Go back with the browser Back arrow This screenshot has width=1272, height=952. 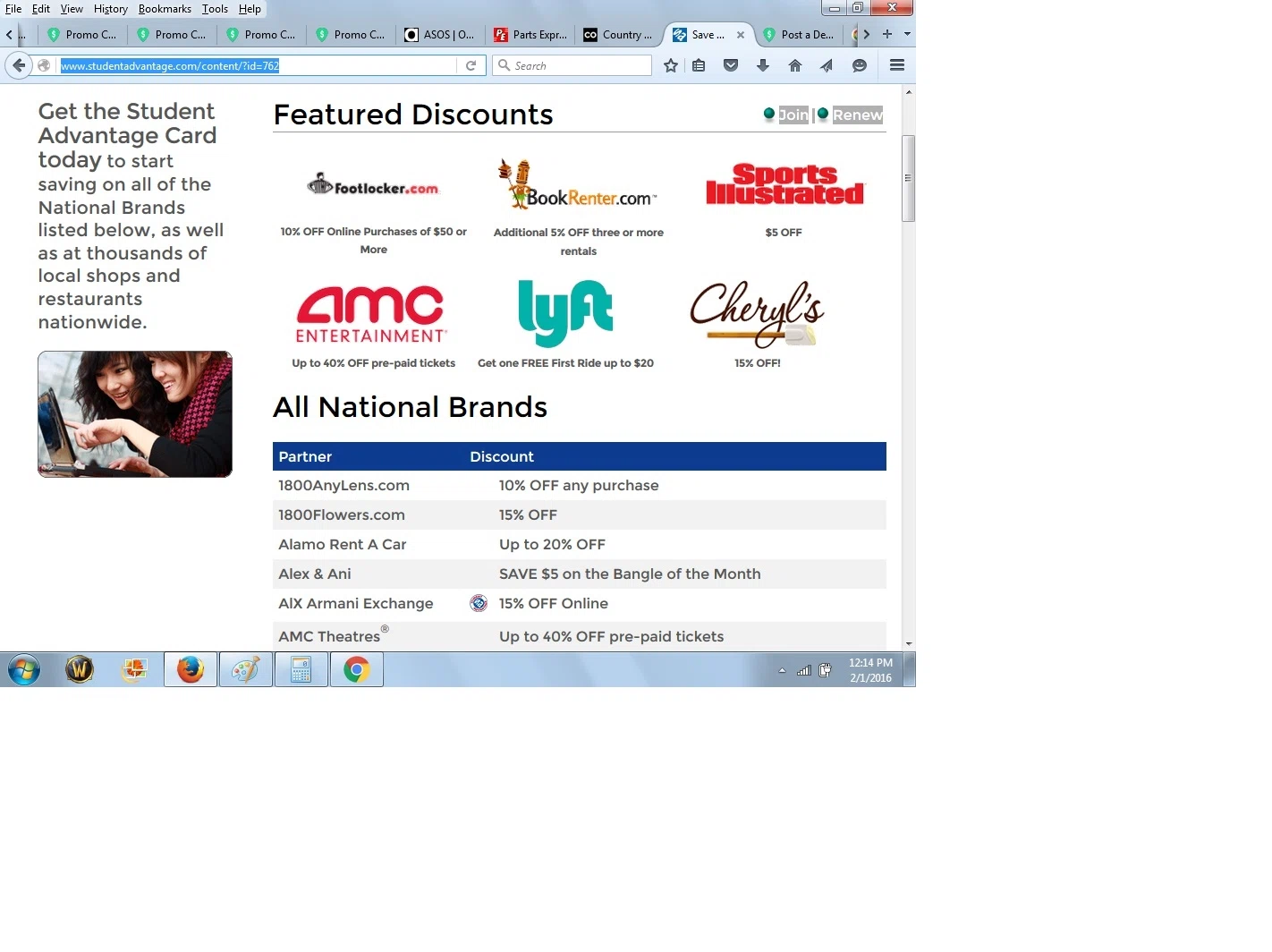(19, 65)
